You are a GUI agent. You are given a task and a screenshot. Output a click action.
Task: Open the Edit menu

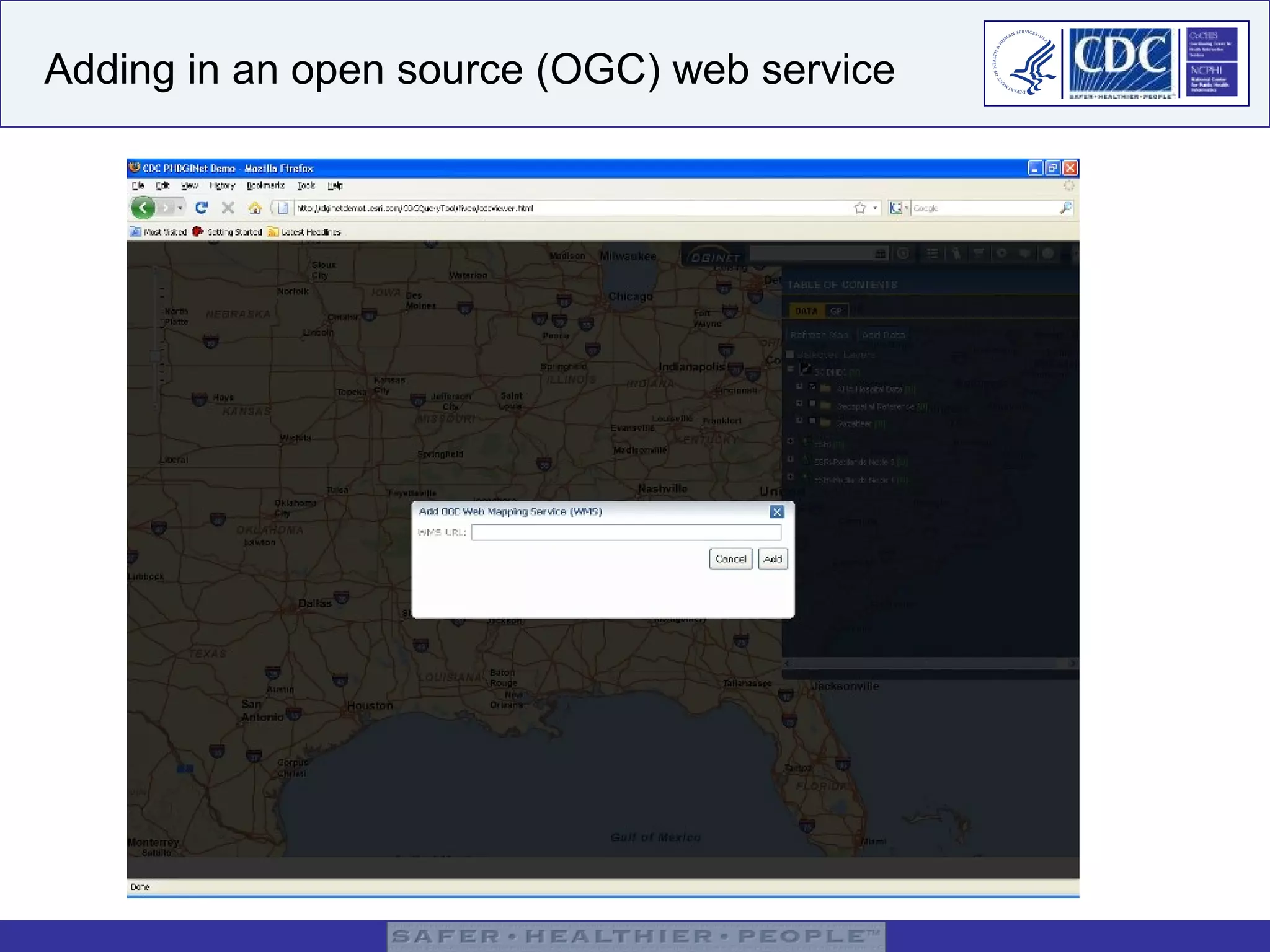[x=162, y=185]
